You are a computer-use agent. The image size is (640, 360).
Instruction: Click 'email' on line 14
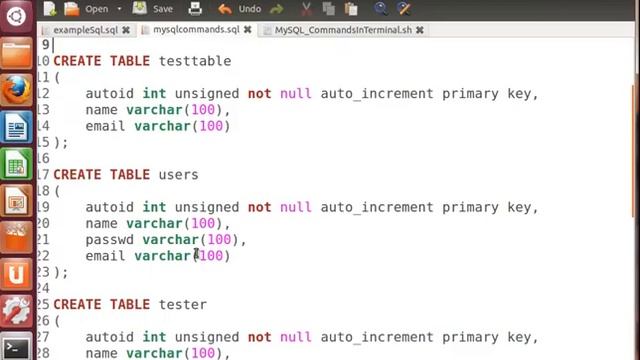tap(105, 126)
